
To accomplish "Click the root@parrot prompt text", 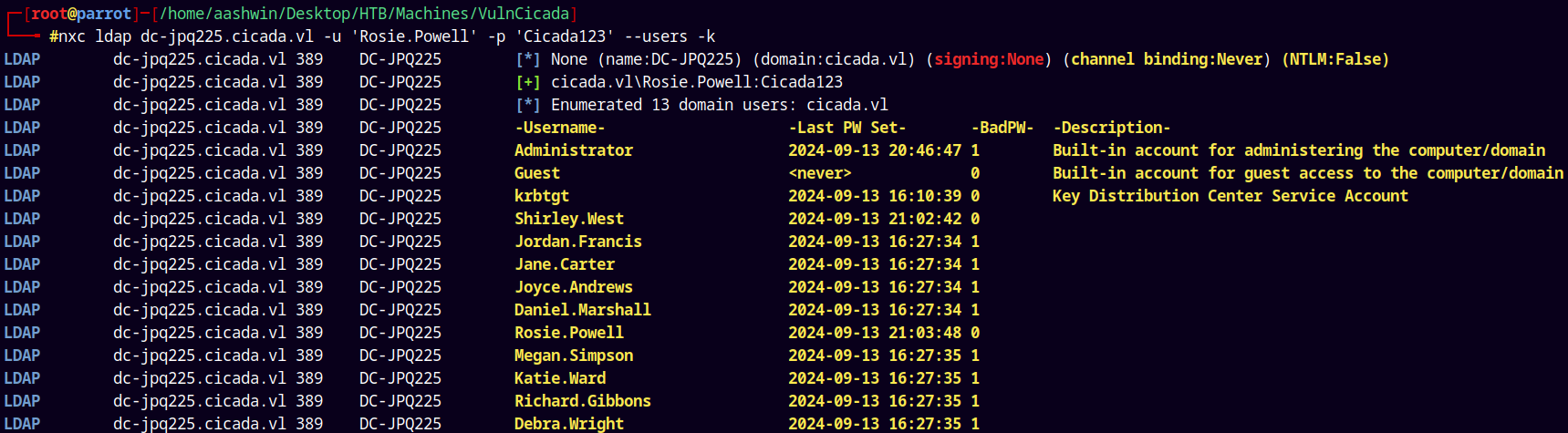I will 81,14.
